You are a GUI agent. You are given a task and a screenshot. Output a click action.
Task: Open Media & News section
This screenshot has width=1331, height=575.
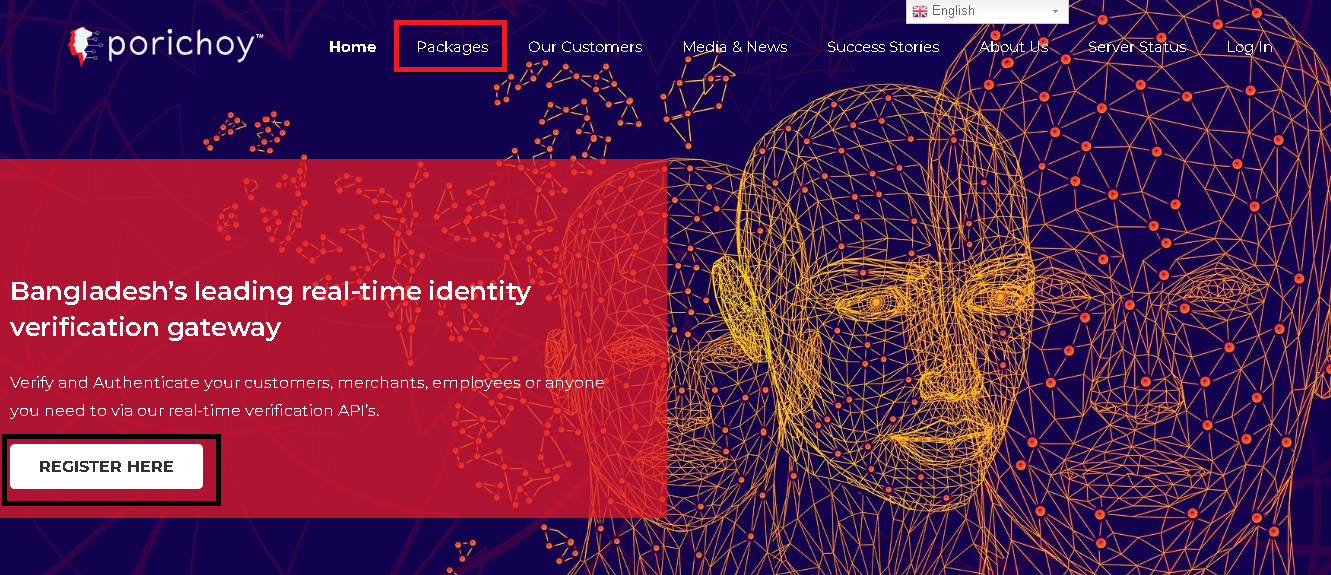tap(734, 47)
